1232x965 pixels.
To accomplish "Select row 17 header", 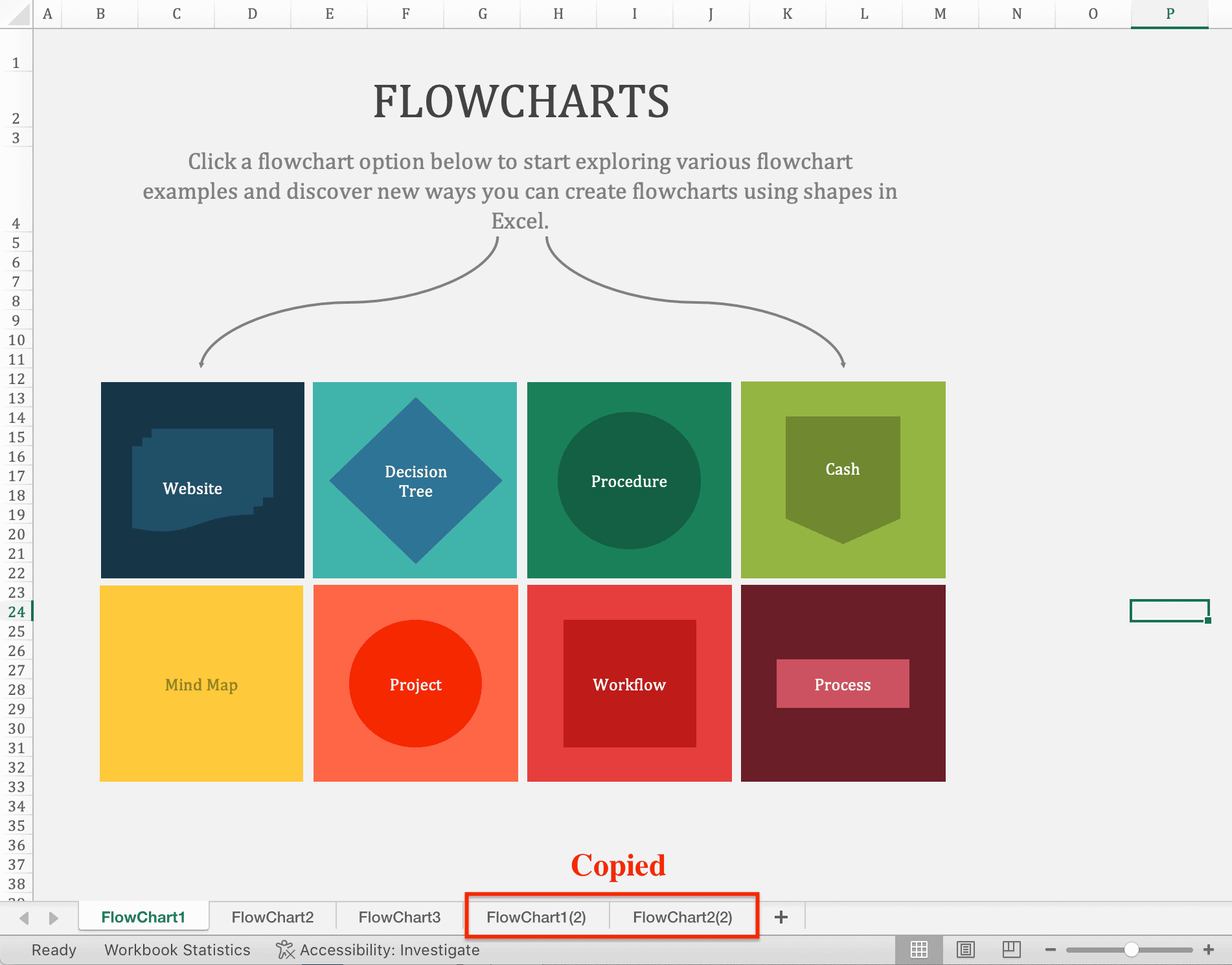I will click(x=16, y=476).
